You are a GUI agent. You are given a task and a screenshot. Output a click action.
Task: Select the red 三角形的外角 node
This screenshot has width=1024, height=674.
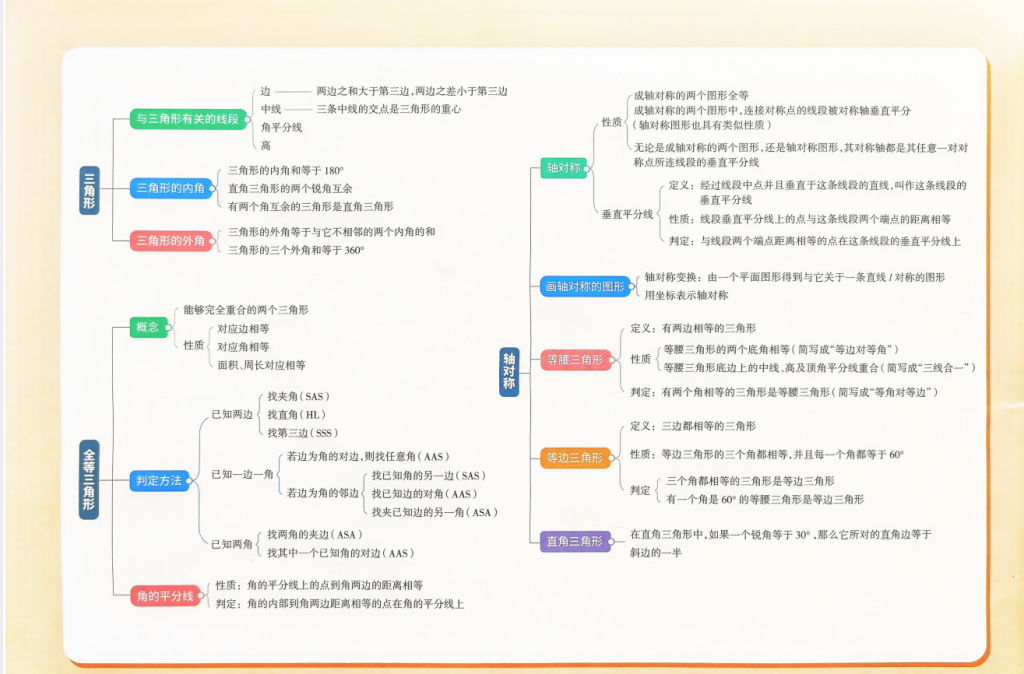(170, 240)
